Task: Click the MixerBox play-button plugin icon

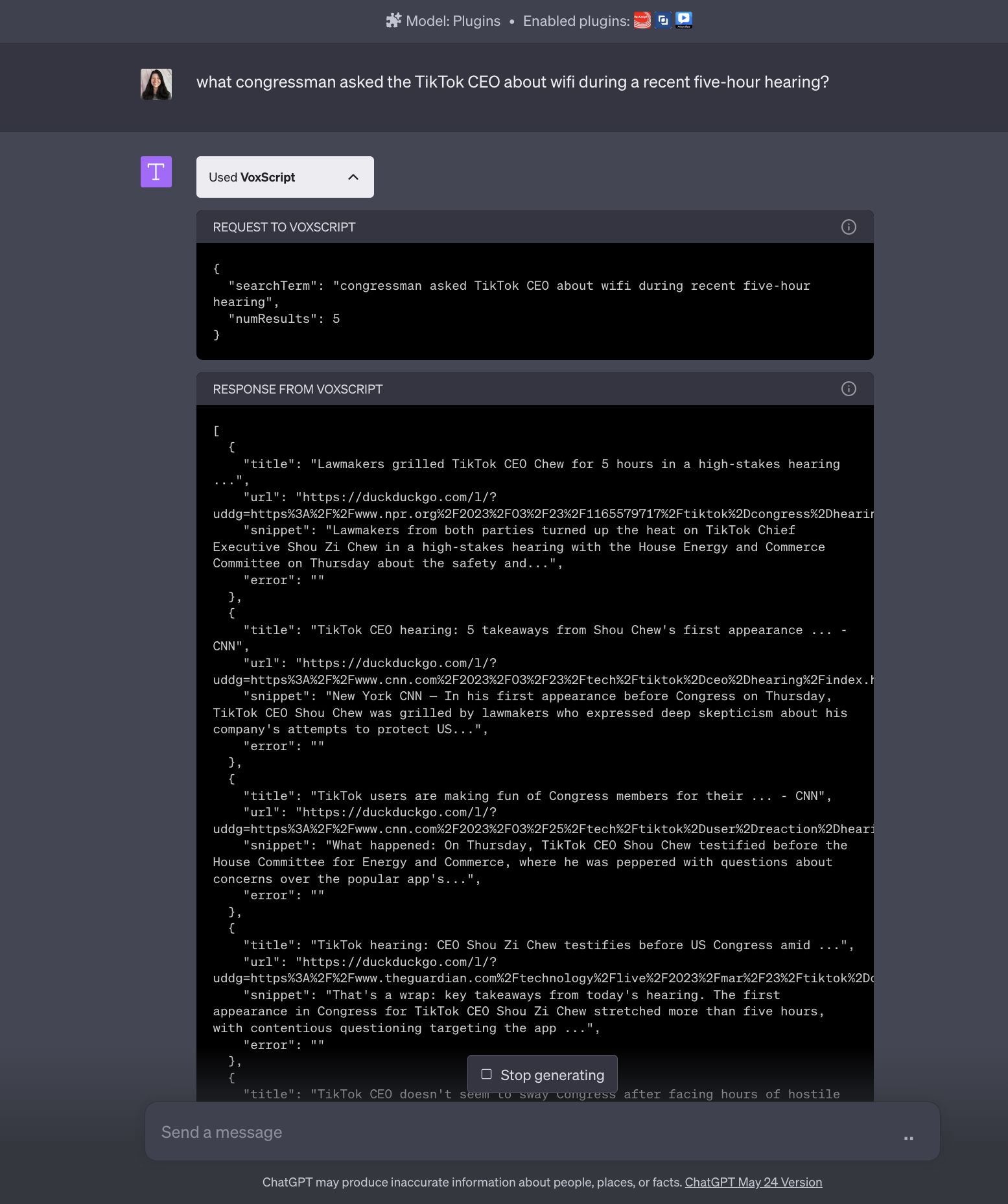Action: tap(684, 21)
